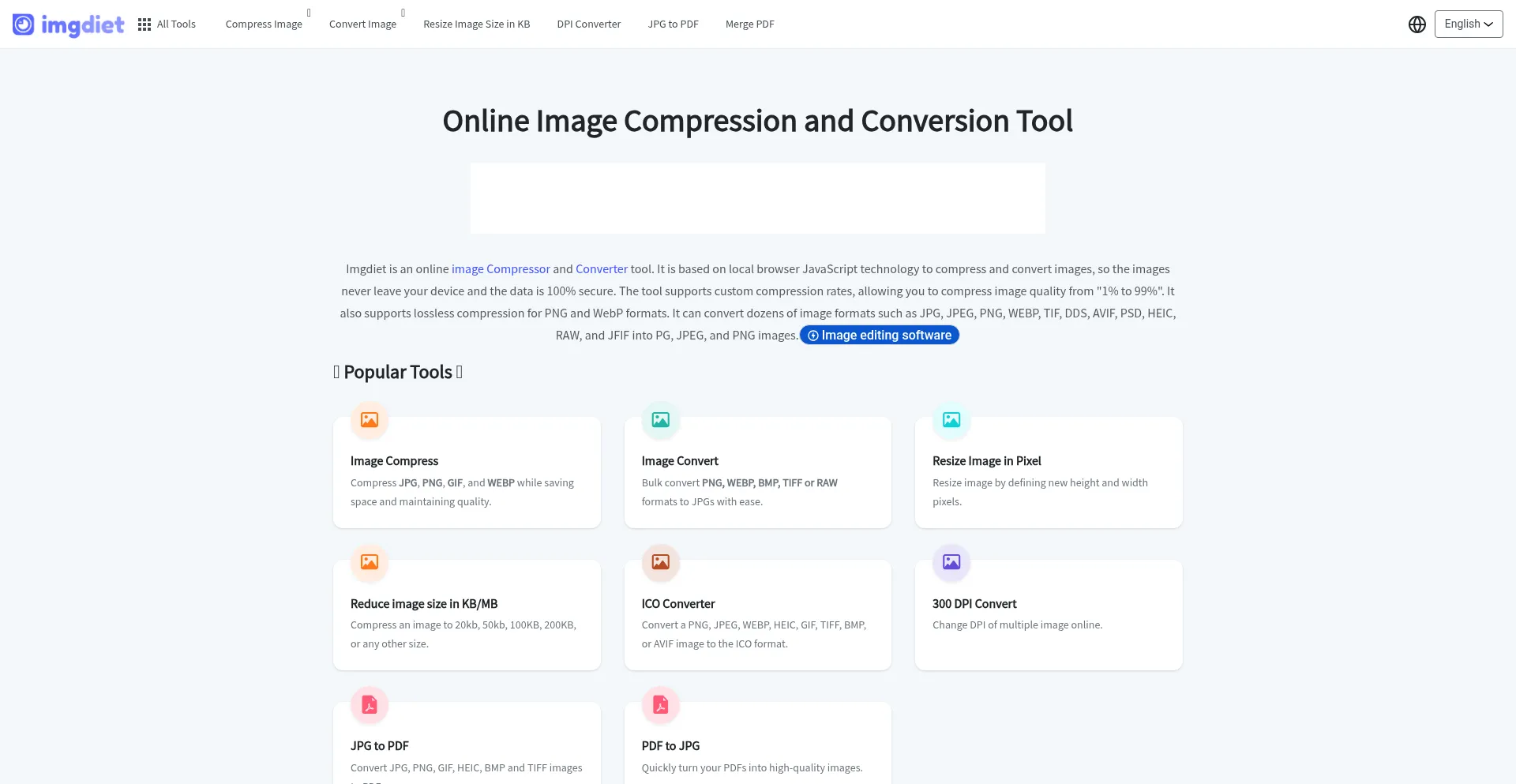Click the globe language icon
Viewport: 1516px width, 784px height.
pos(1417,24)
